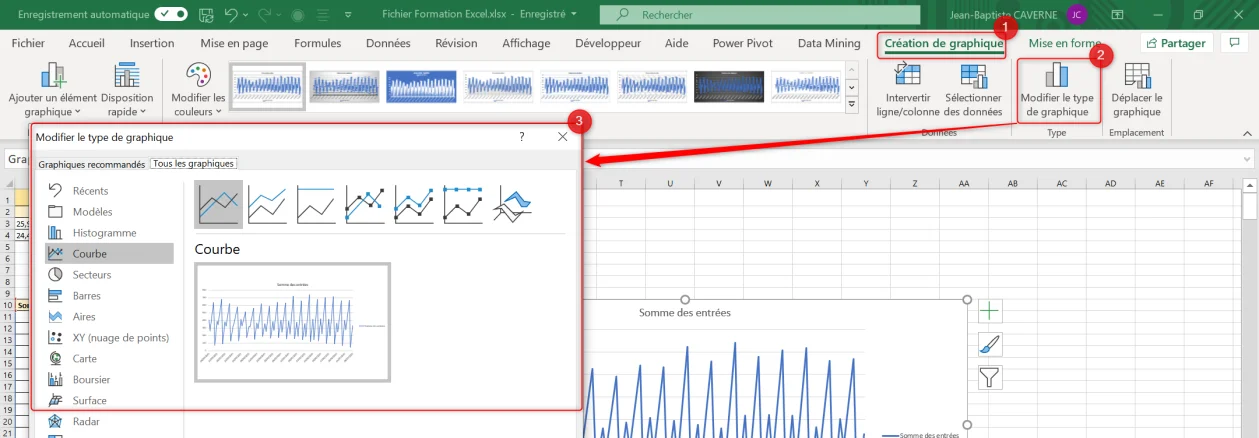Select the Tous les graphiques dialog tab
The image size is (1259, 438).
(x=194, y=163)
